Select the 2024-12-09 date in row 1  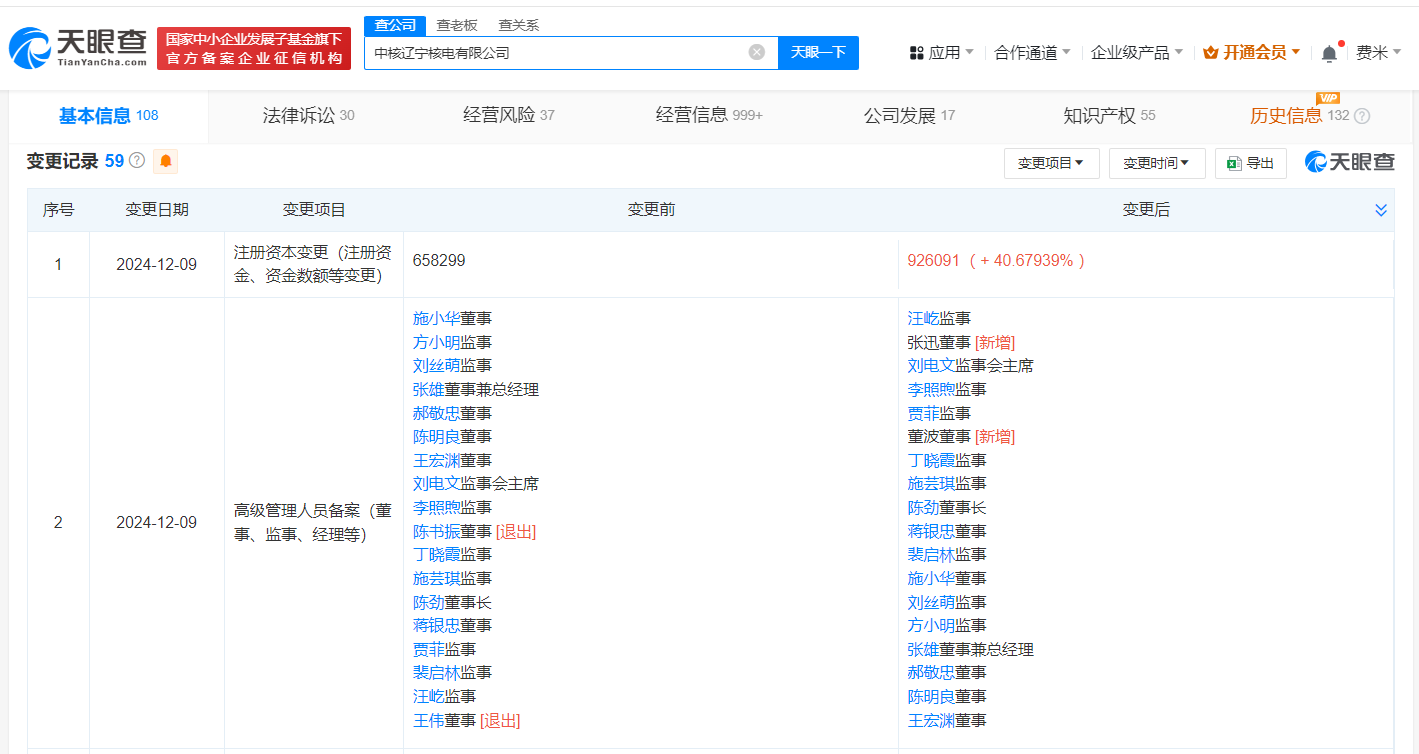point(157,265)
